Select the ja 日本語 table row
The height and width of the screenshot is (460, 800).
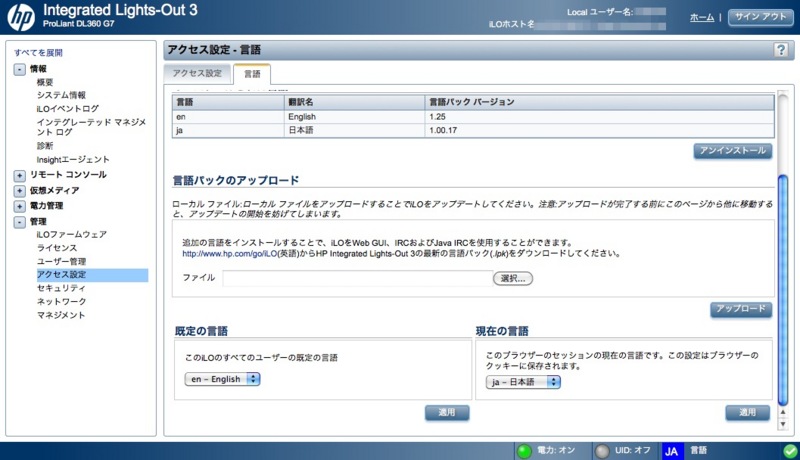pyautogui.click(x=473, y=131)
